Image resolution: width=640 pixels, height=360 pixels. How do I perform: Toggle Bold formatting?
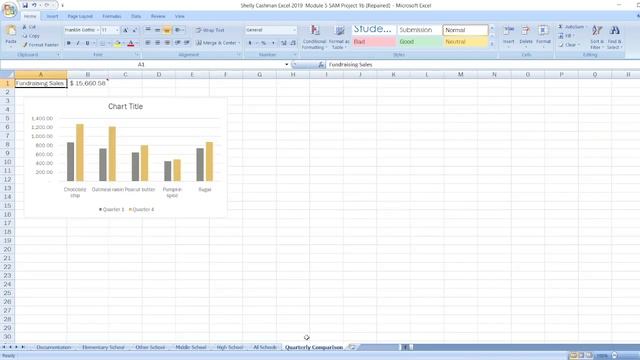[69, 43]
